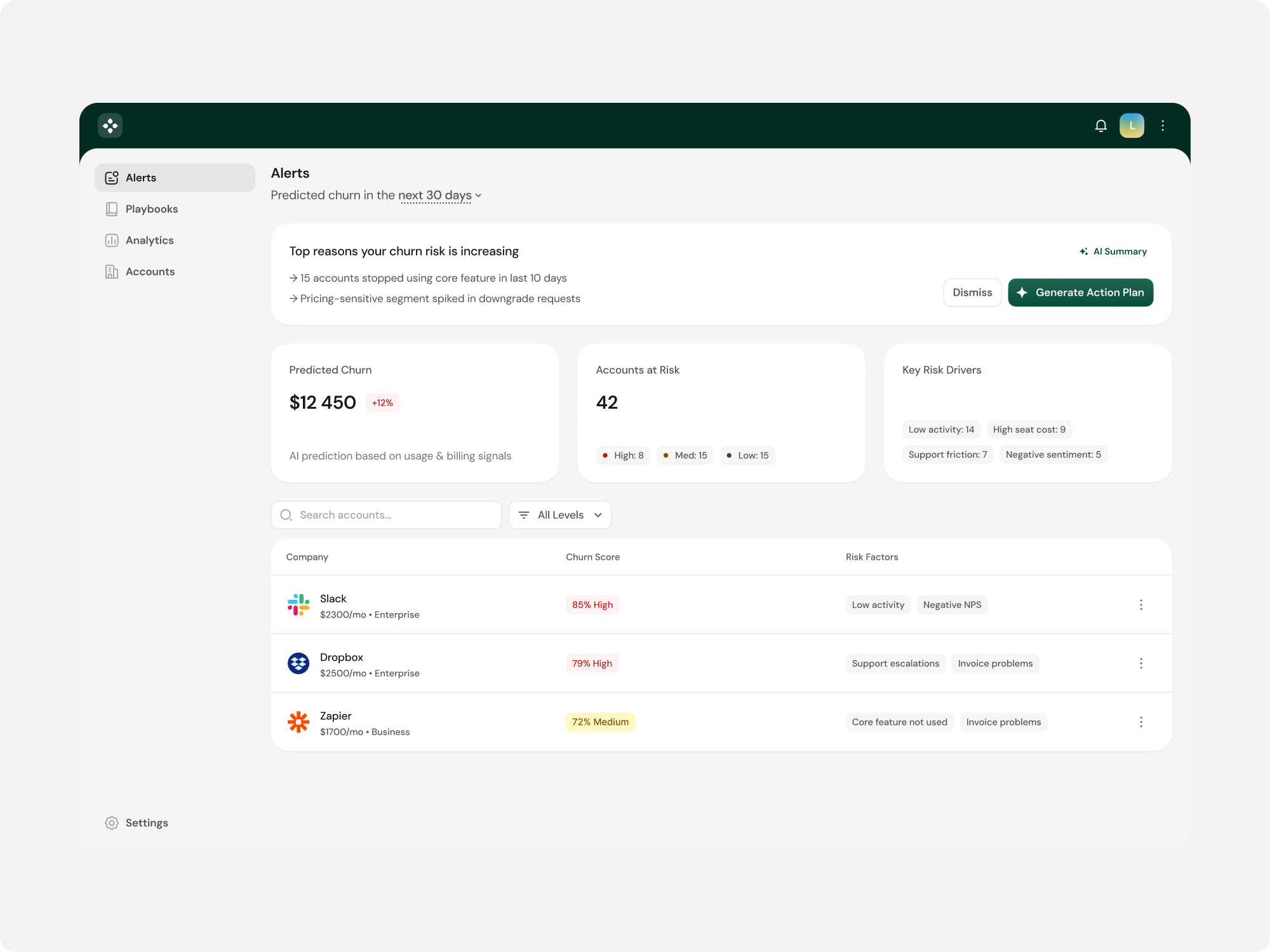Click the Zapier logo
This screenshot has width=1270, height=952.
(x=298, y=722)
